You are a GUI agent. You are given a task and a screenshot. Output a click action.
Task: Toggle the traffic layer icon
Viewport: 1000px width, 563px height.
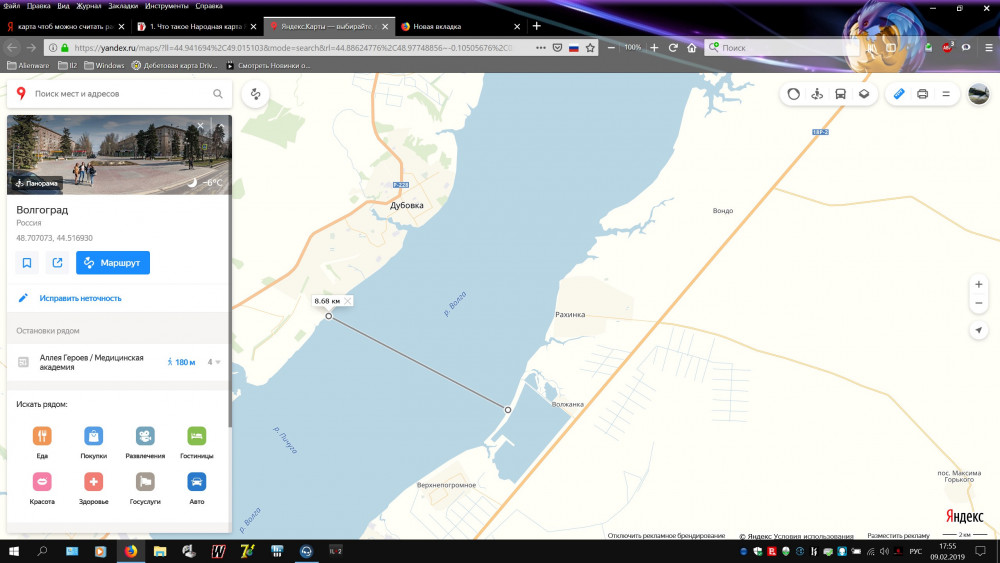pyautogui.click(x=793, y=94)
